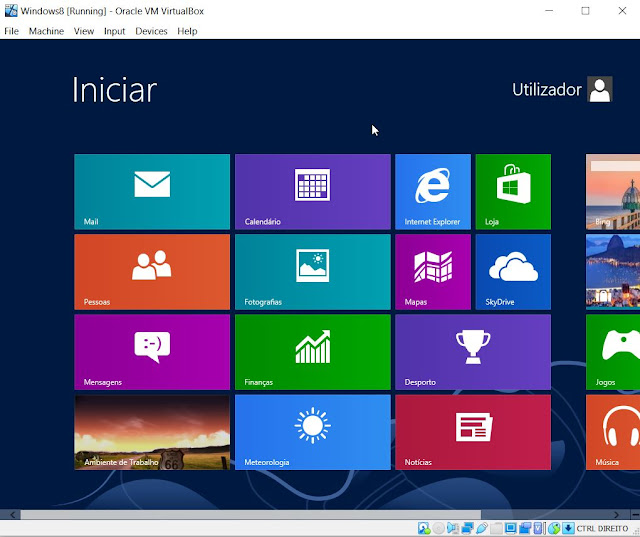
Task: Click the virtualization features V icon
Action: tap(538, 528)
